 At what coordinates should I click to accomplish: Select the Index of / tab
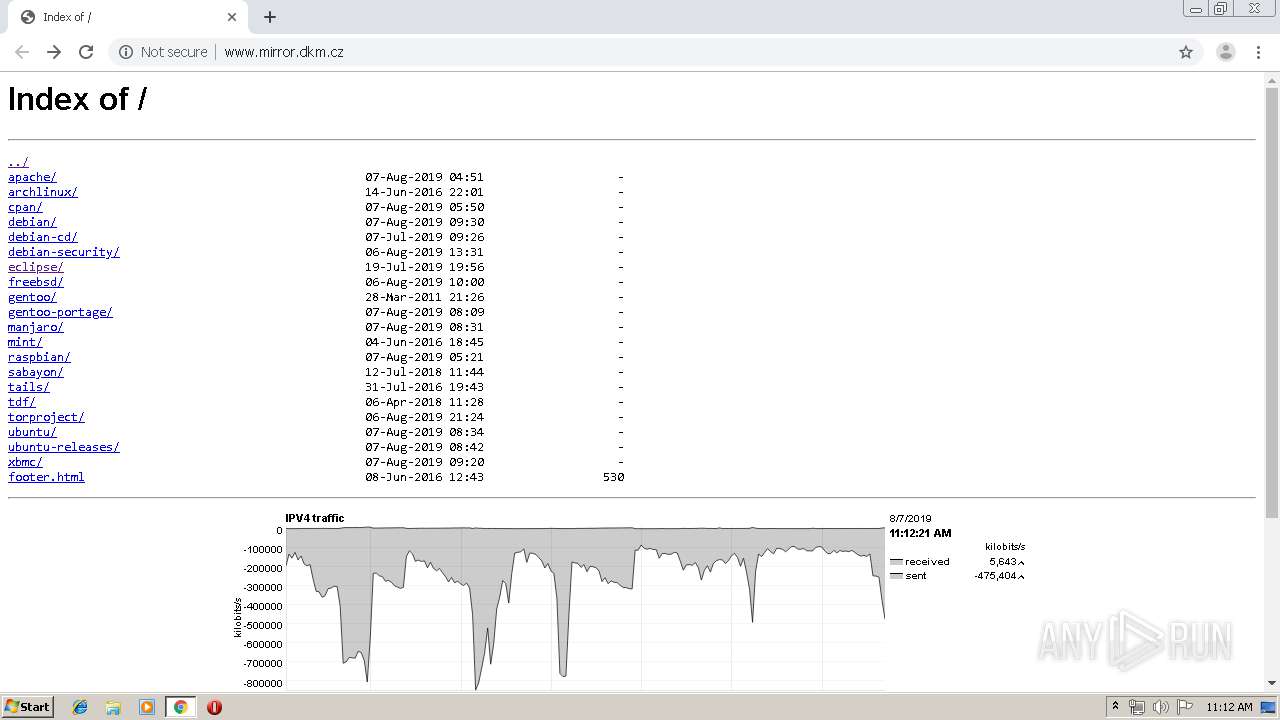click(130, 17)
